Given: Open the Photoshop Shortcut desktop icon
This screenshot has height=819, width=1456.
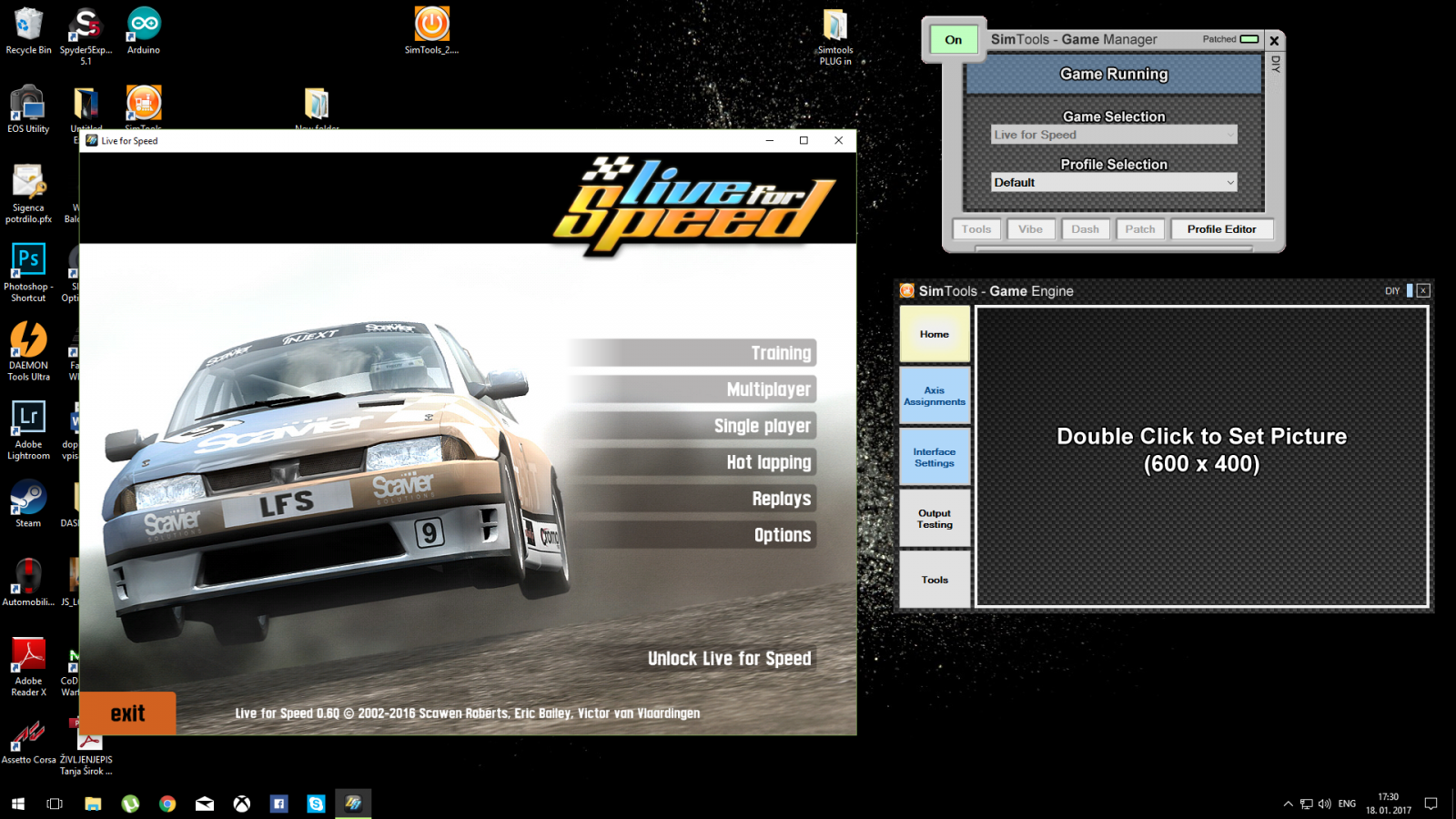Looking at the screenshot, I should pos(28,273).
